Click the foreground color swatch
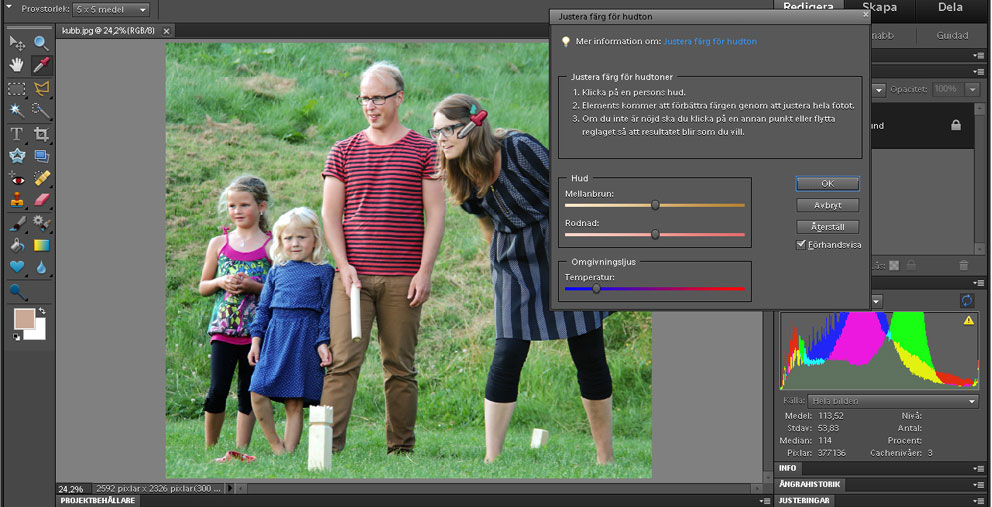This screenshot has height=507, width=992. [23, 320]
